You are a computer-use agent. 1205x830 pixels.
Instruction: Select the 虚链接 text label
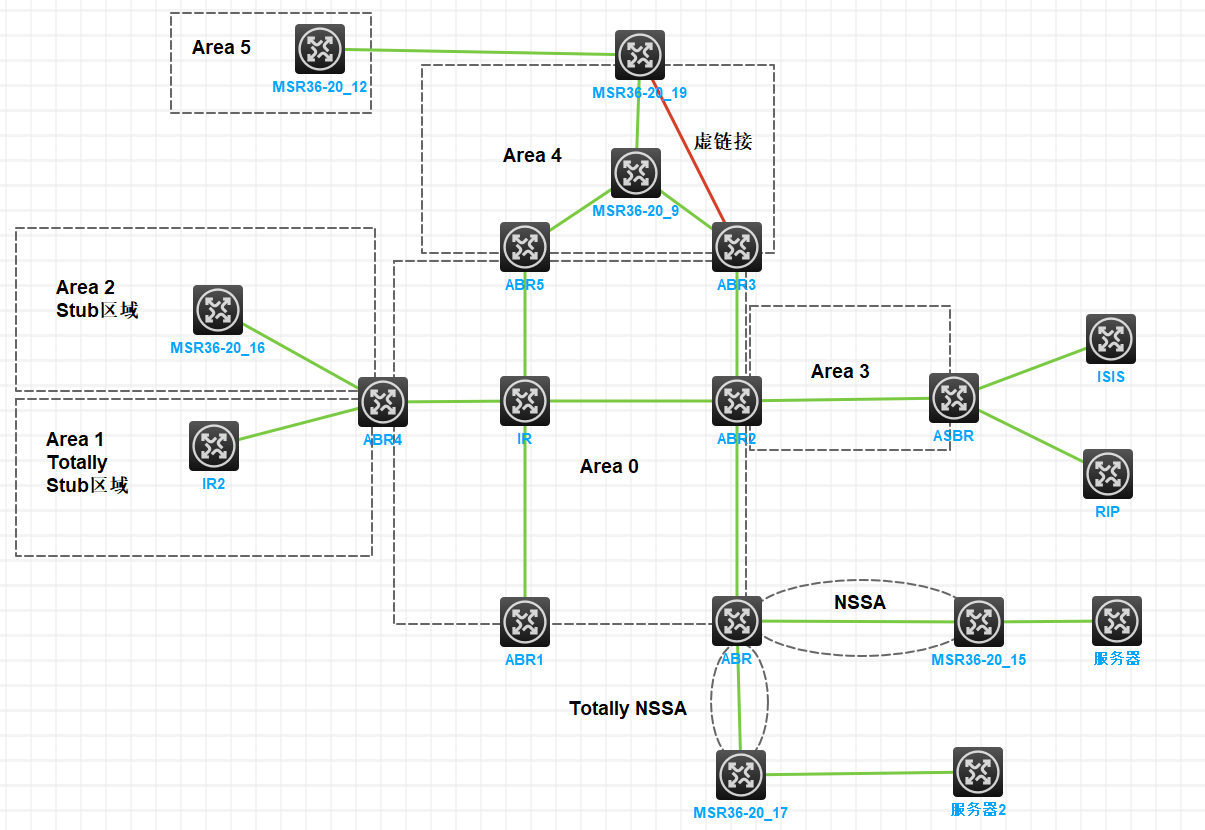(723, 142)
